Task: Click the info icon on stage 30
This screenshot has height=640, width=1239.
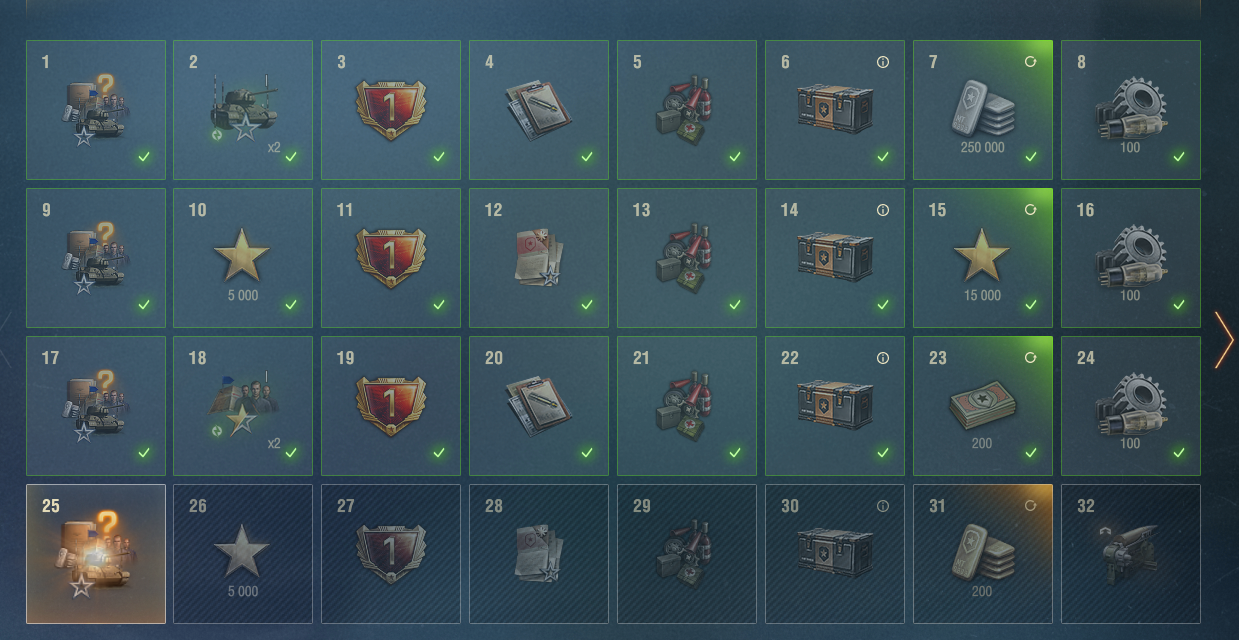Action: pos(882,506)
